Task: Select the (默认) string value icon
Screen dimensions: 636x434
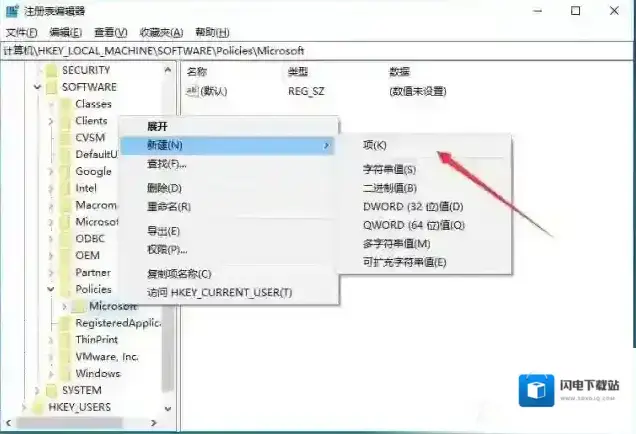Action: 194,91
